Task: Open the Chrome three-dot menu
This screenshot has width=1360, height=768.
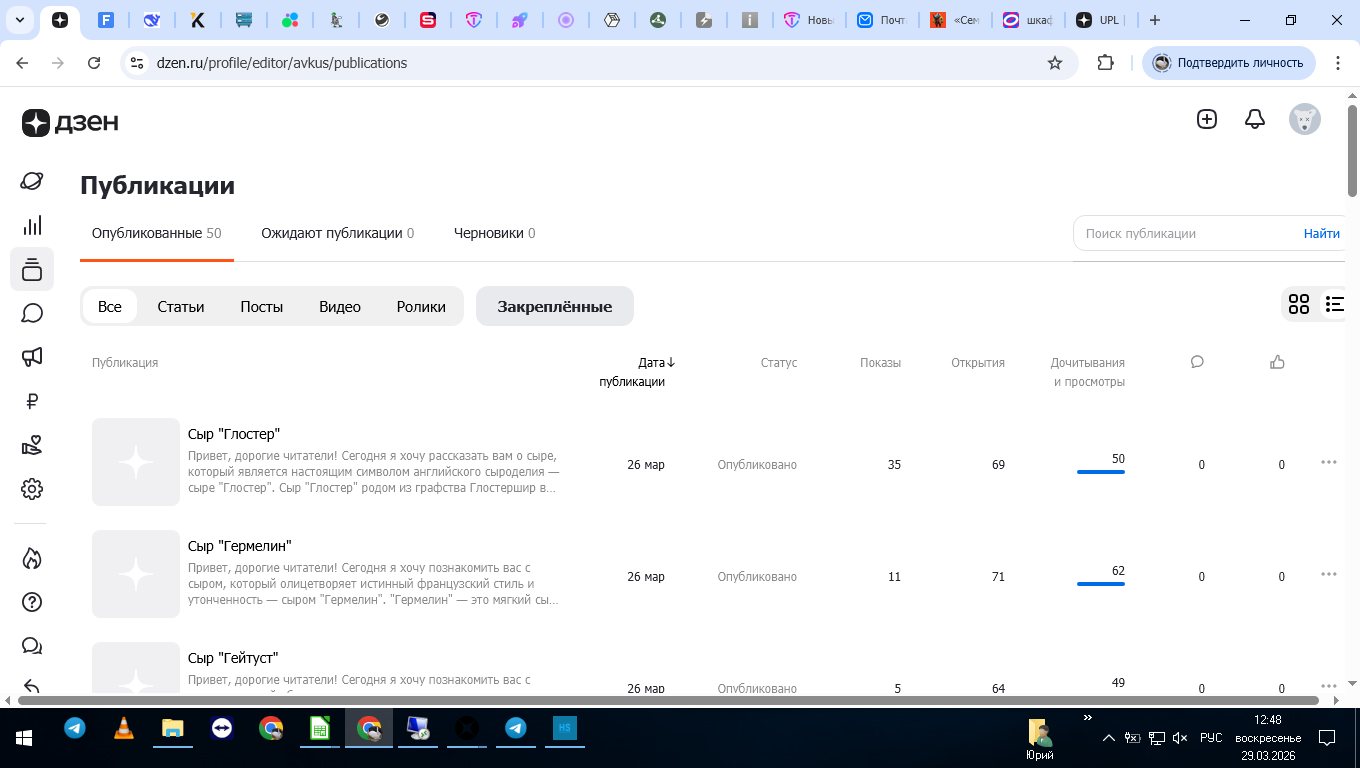Action: pos(1337,63)
